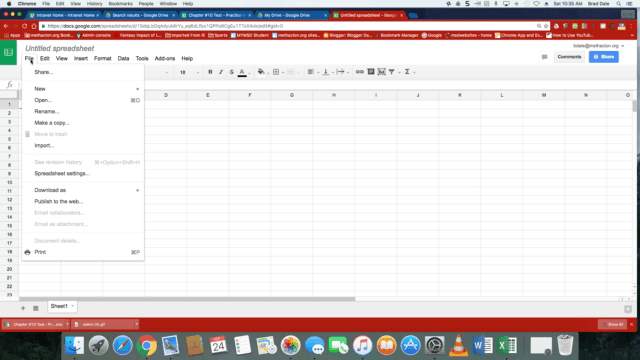Open the text color picker

click(242, 72)
